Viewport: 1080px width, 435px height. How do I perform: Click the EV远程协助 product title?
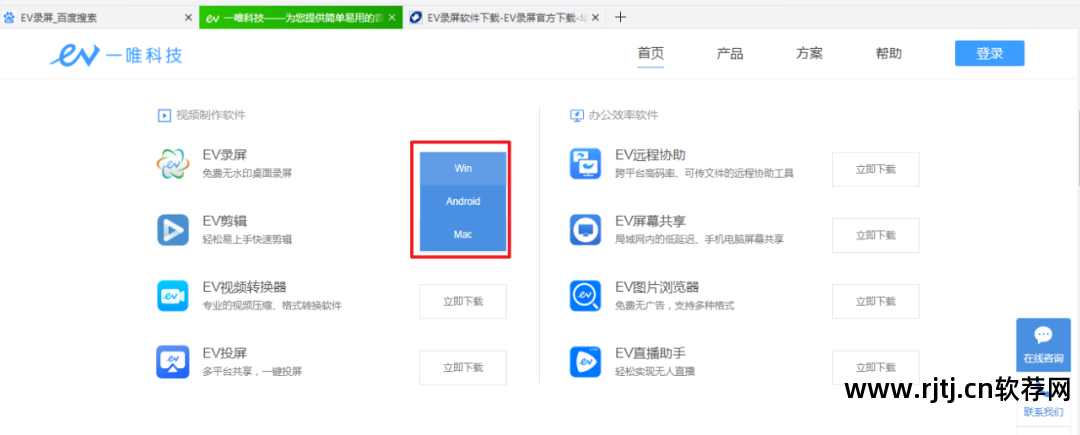pos(650,156)
